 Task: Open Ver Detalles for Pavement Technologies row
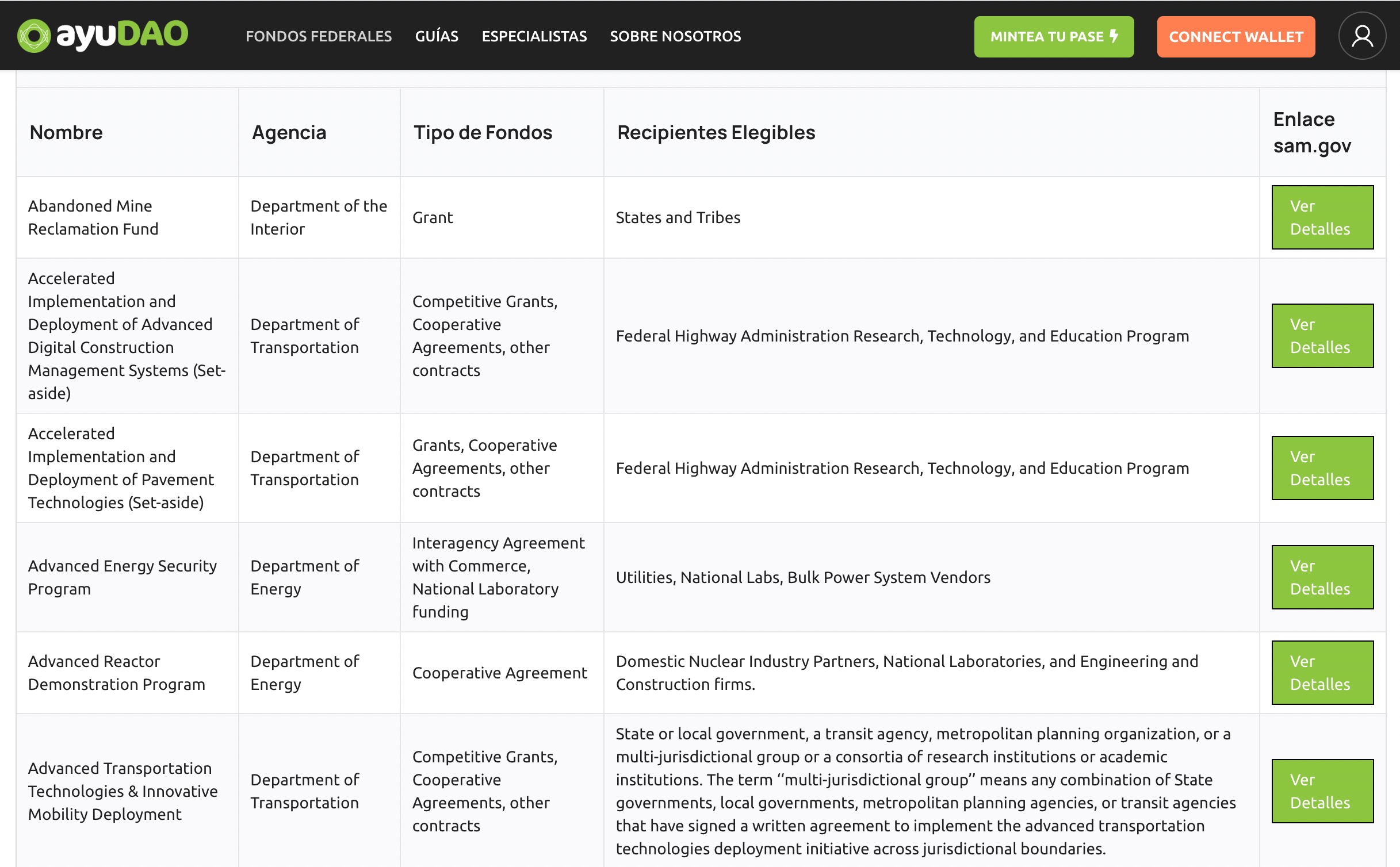coord(1322,468)
